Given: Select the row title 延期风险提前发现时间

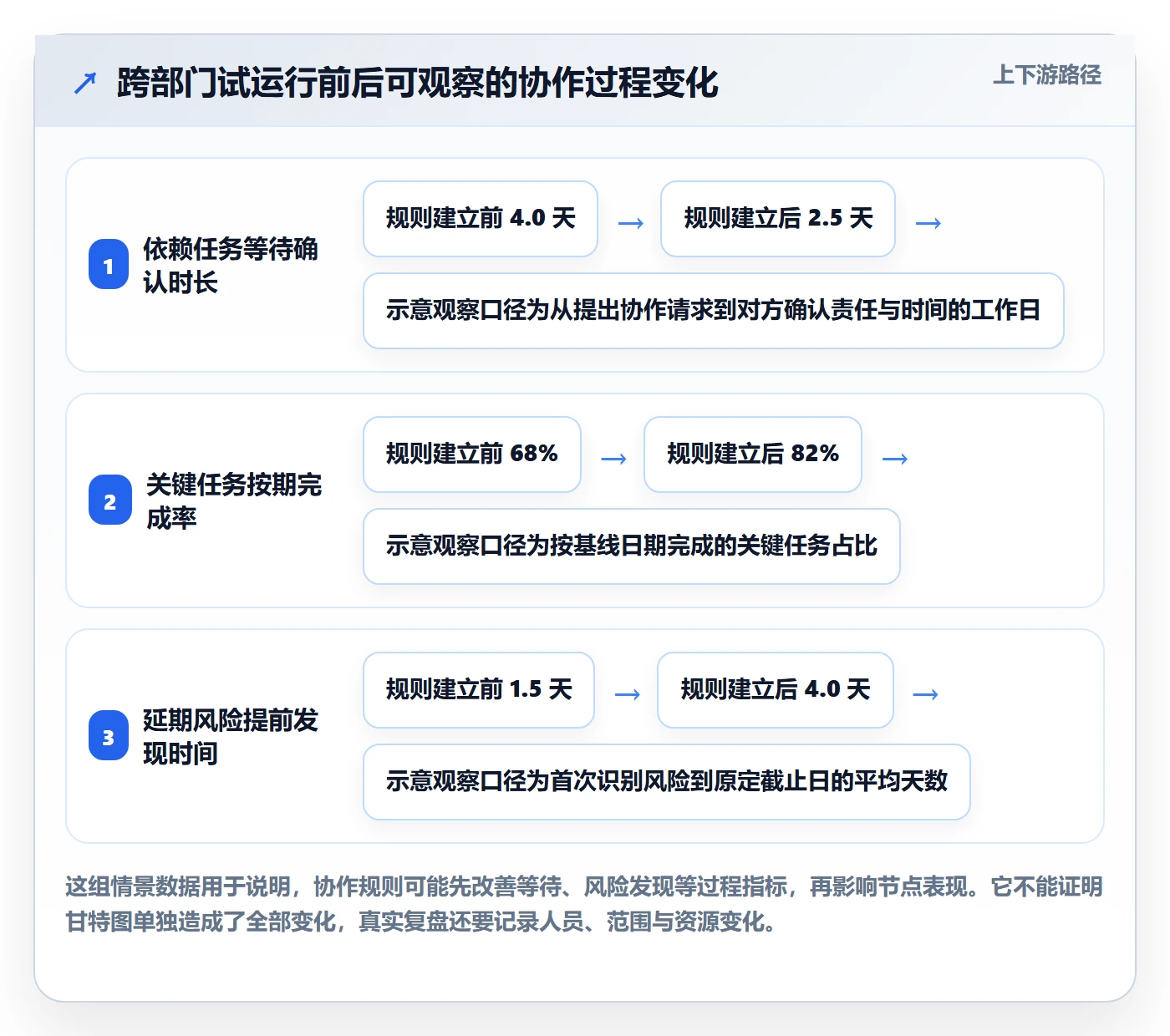Looking at the screenshot, I should (231, 736).
